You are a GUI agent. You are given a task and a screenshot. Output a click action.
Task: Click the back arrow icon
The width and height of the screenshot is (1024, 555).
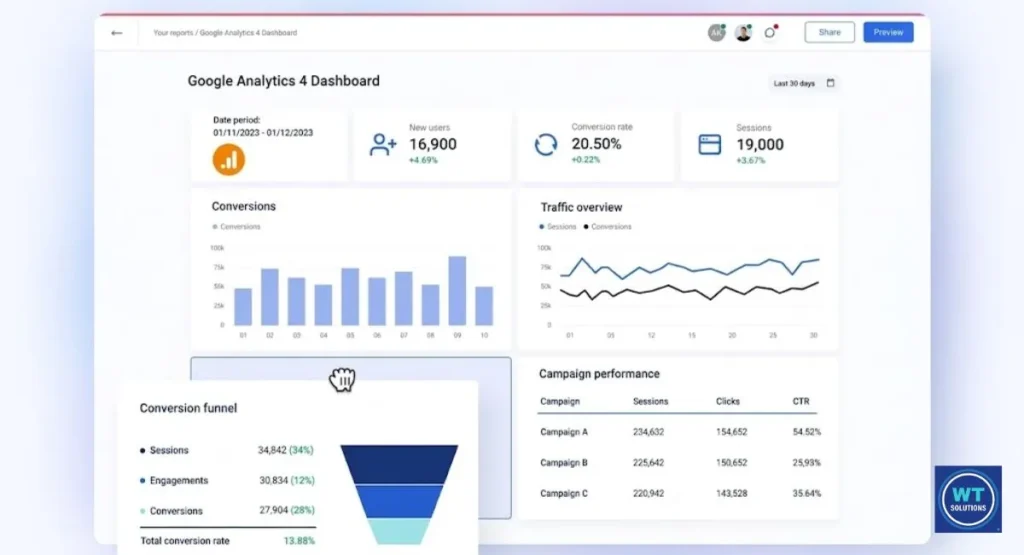pyautogui.click(x=116, y=33)
